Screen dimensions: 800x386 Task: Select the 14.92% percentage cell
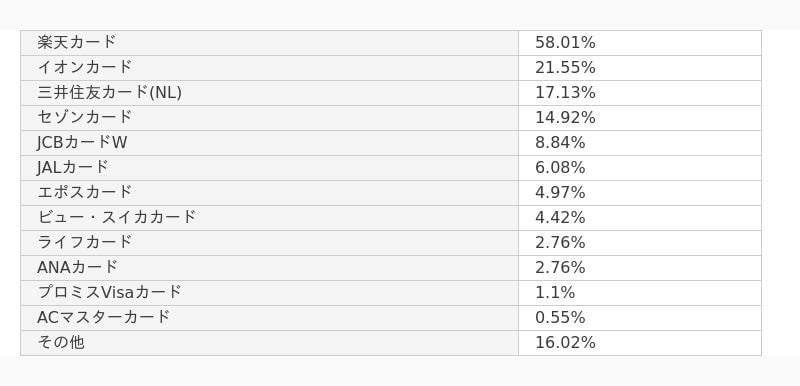point(640,118)
